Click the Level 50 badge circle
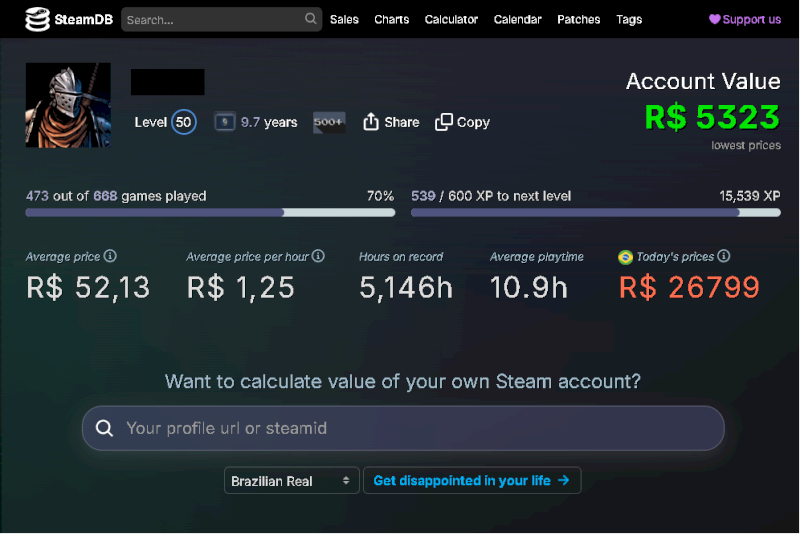800x534 pixels. 184,122
